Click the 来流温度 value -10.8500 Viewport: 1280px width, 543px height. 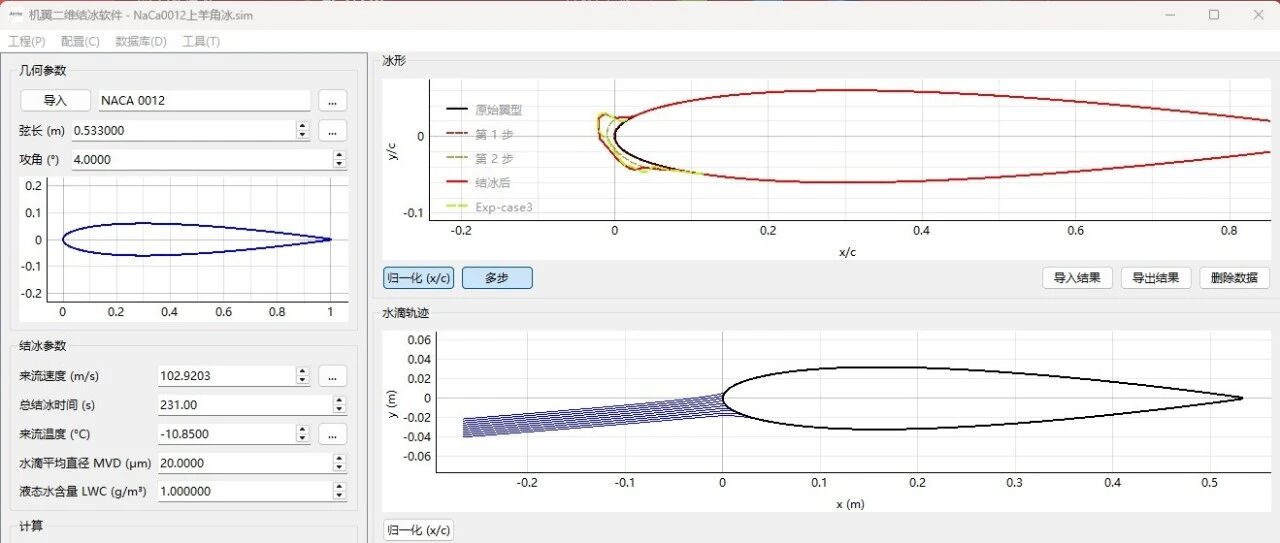coord(226,434)
